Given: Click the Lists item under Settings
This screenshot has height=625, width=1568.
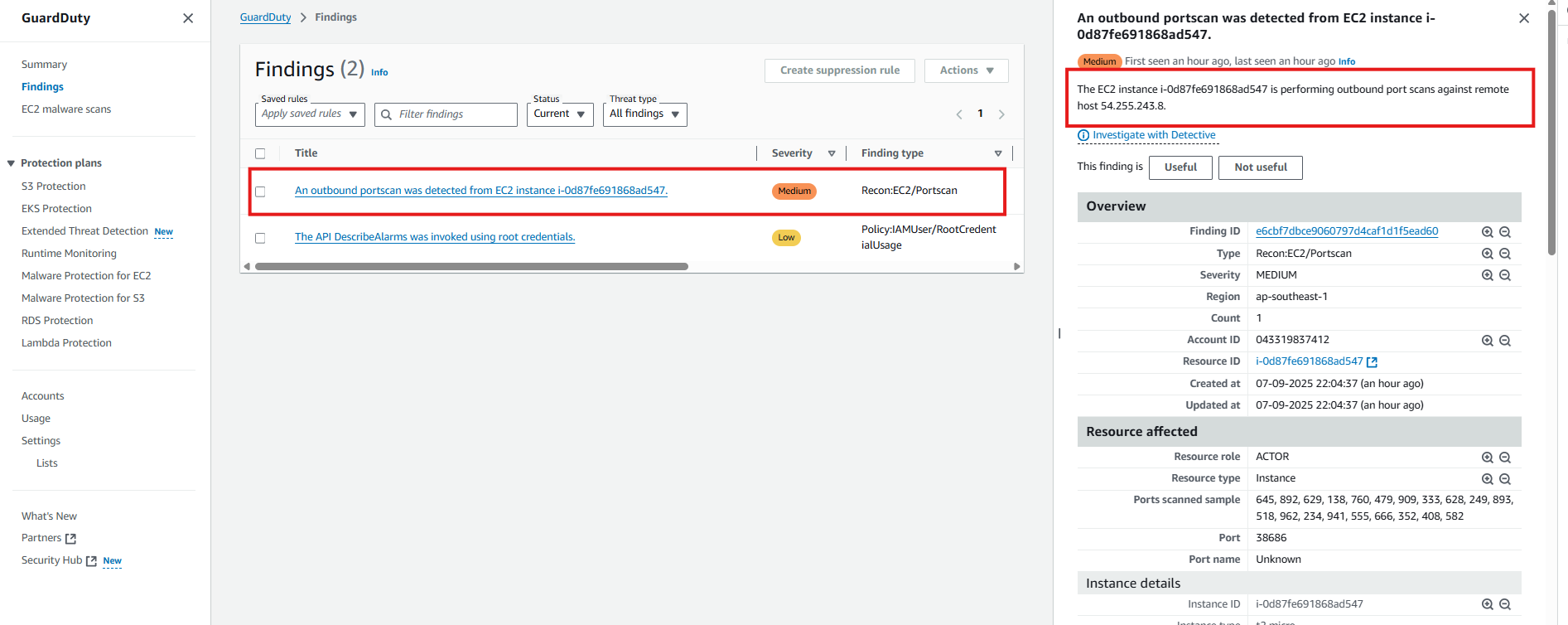Looking at the screenshot, I should (47, 463).
